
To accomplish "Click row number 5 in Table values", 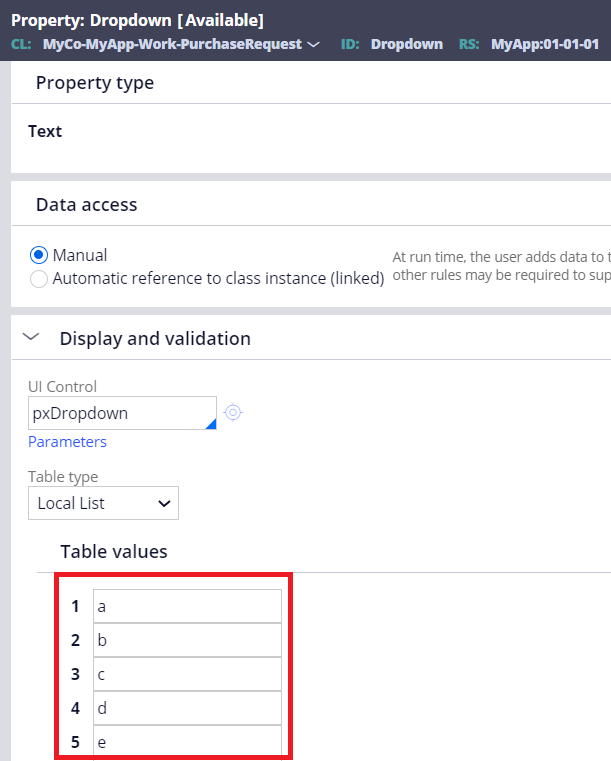I will tap(75, 742).
